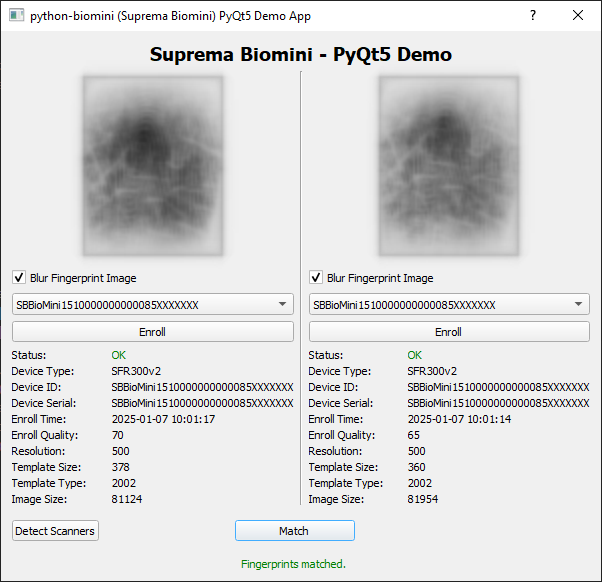
Task: Click the left Image Size value 81124
Action: tap(127, 499)
